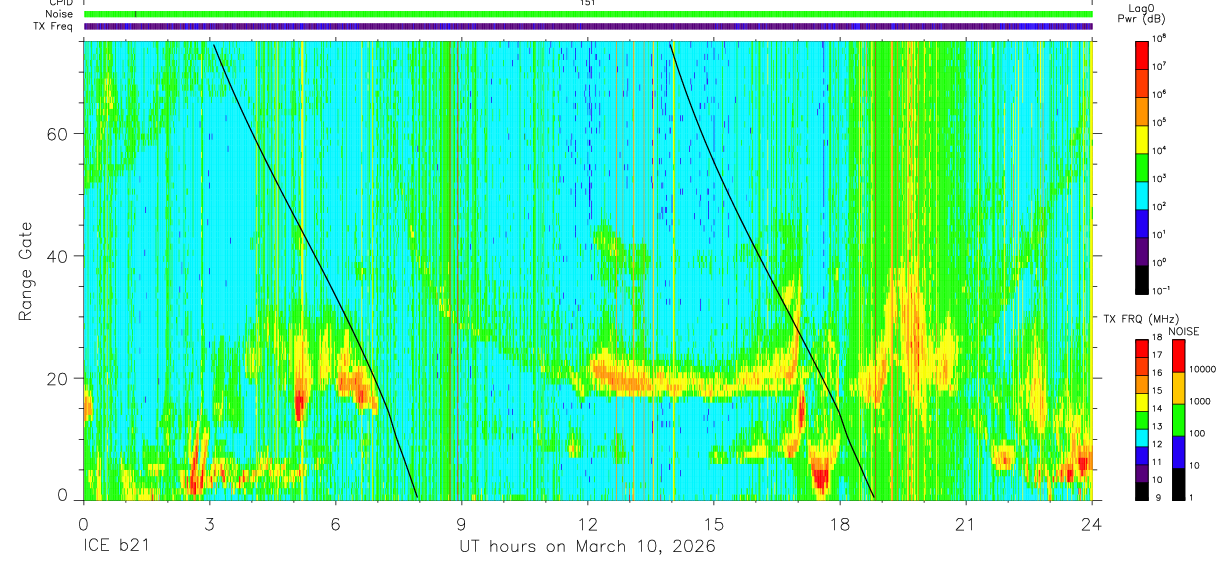
Task: Click the x-axis tick label '12'
Action: click(588, 524)
